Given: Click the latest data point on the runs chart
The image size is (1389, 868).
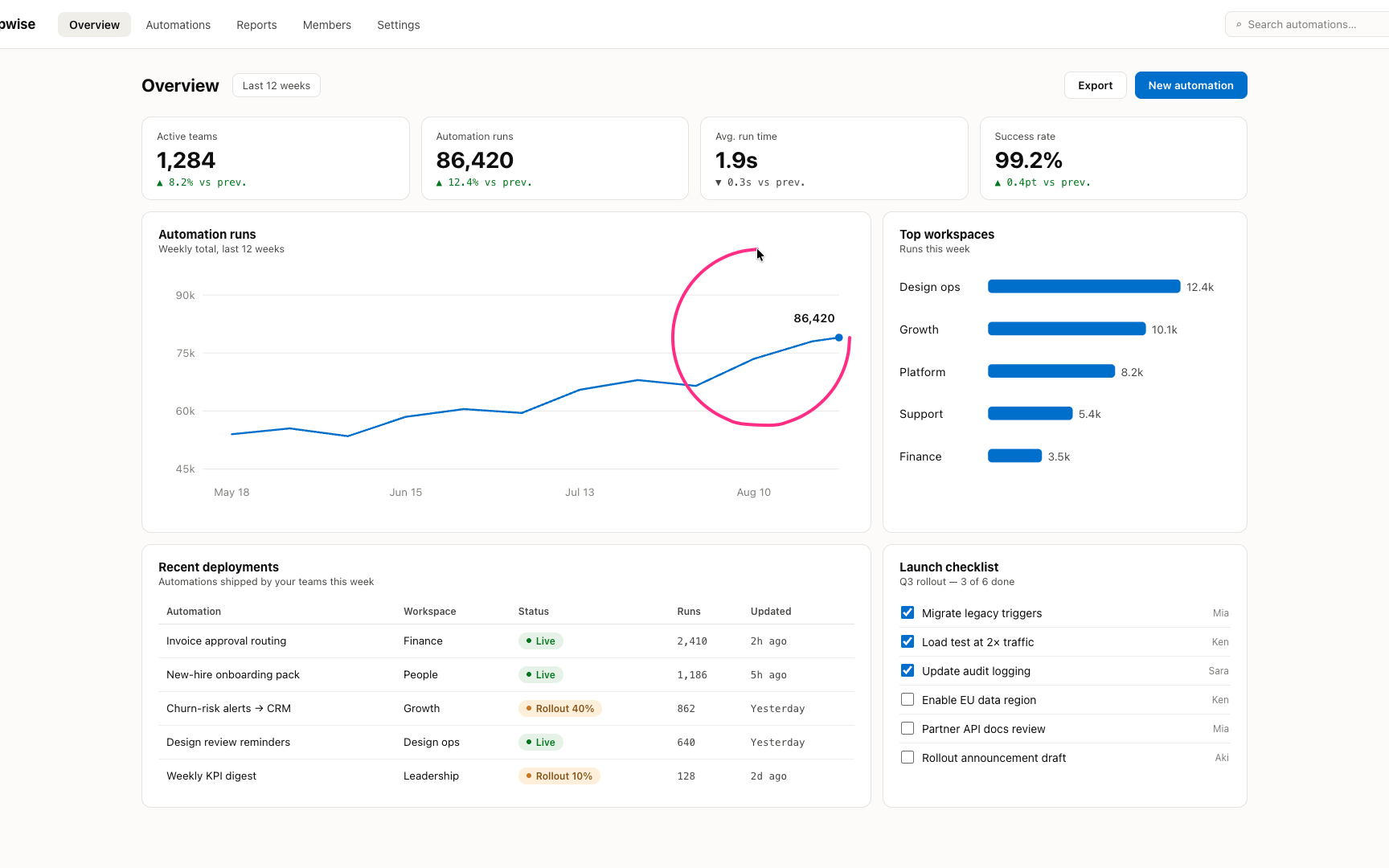Looking at the screenshot, I should tap(838, 338).
